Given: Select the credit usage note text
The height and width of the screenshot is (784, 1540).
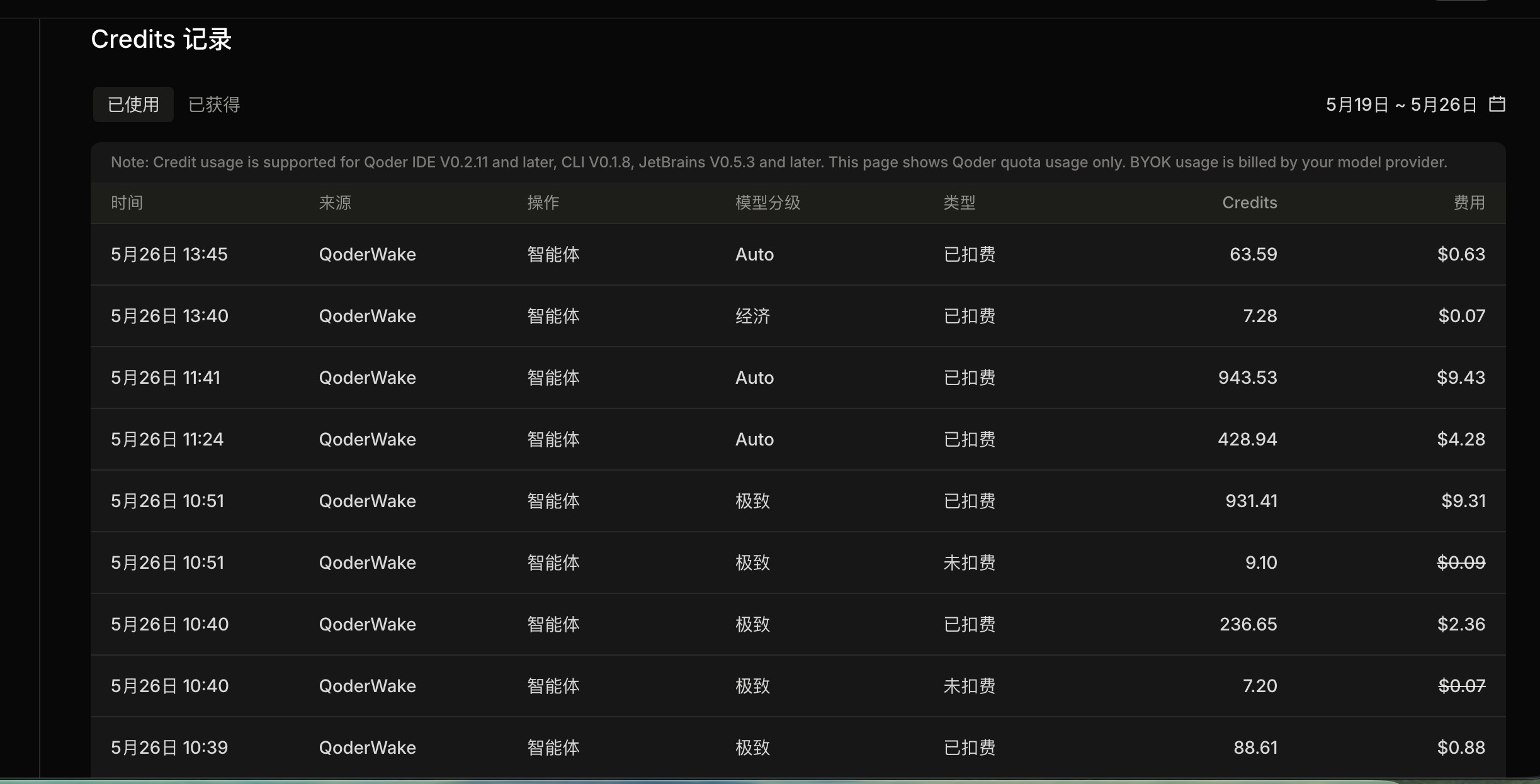Looking at the screenshot, I should coord(779,162).
